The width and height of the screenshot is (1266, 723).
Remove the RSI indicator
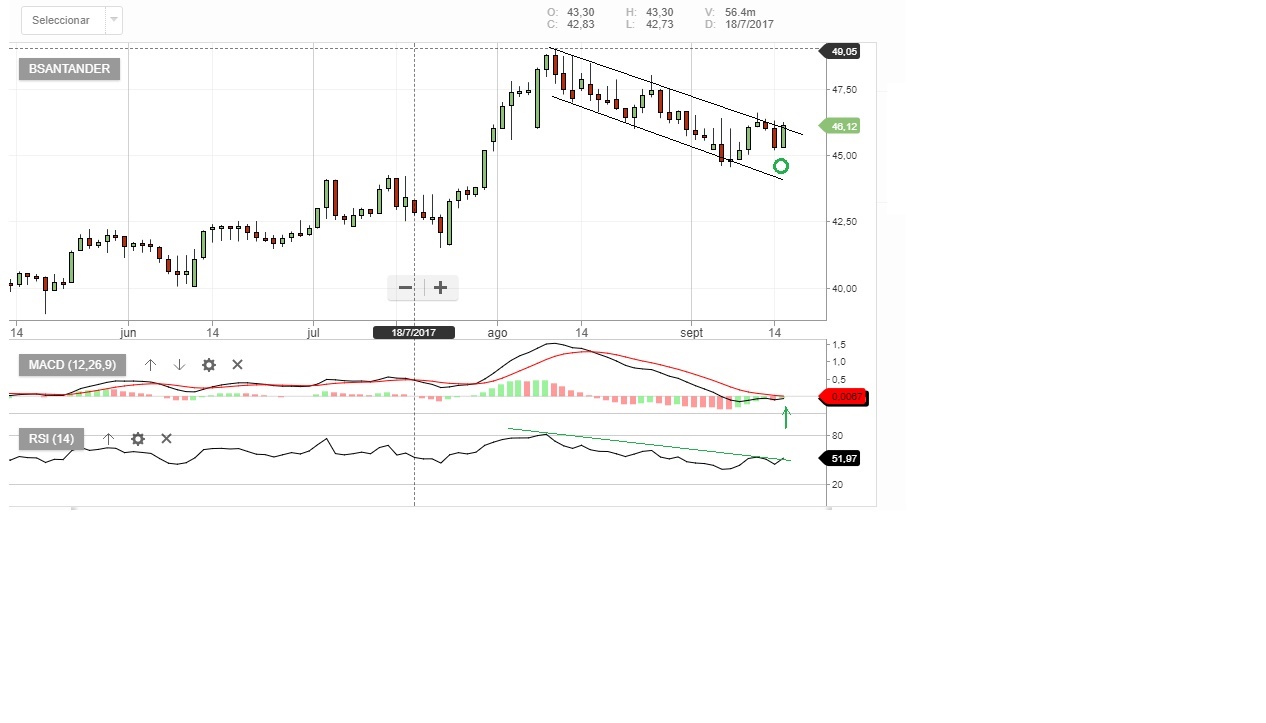coord(166,439)
